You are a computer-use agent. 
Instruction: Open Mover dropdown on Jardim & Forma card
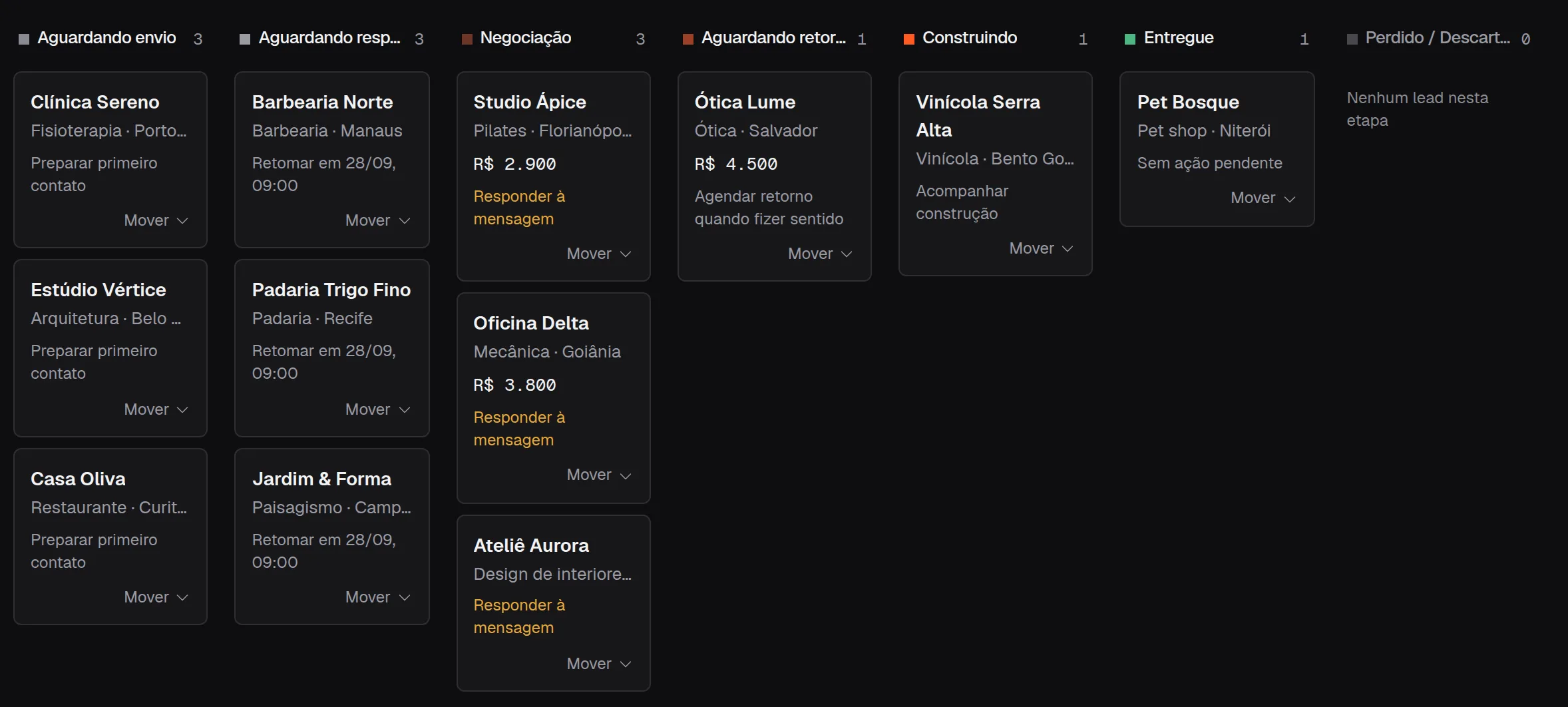pos(377,597)
